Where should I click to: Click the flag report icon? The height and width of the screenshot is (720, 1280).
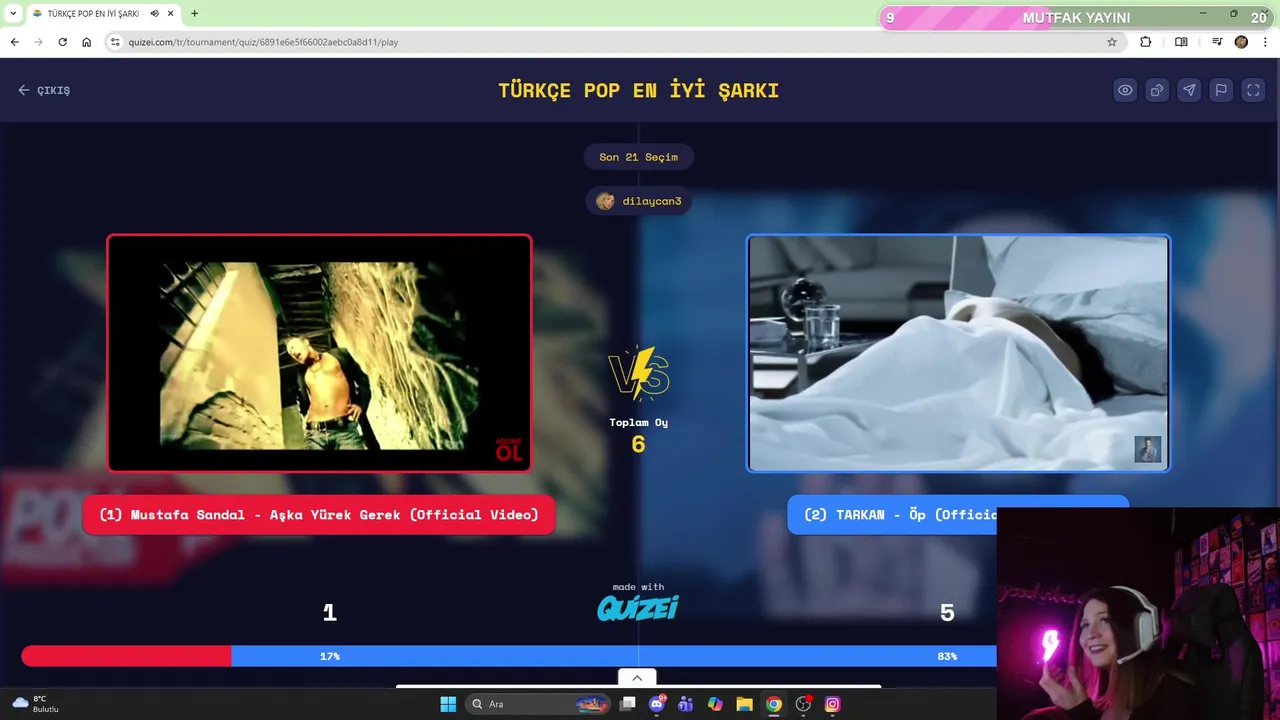[x=1221, y=90]
